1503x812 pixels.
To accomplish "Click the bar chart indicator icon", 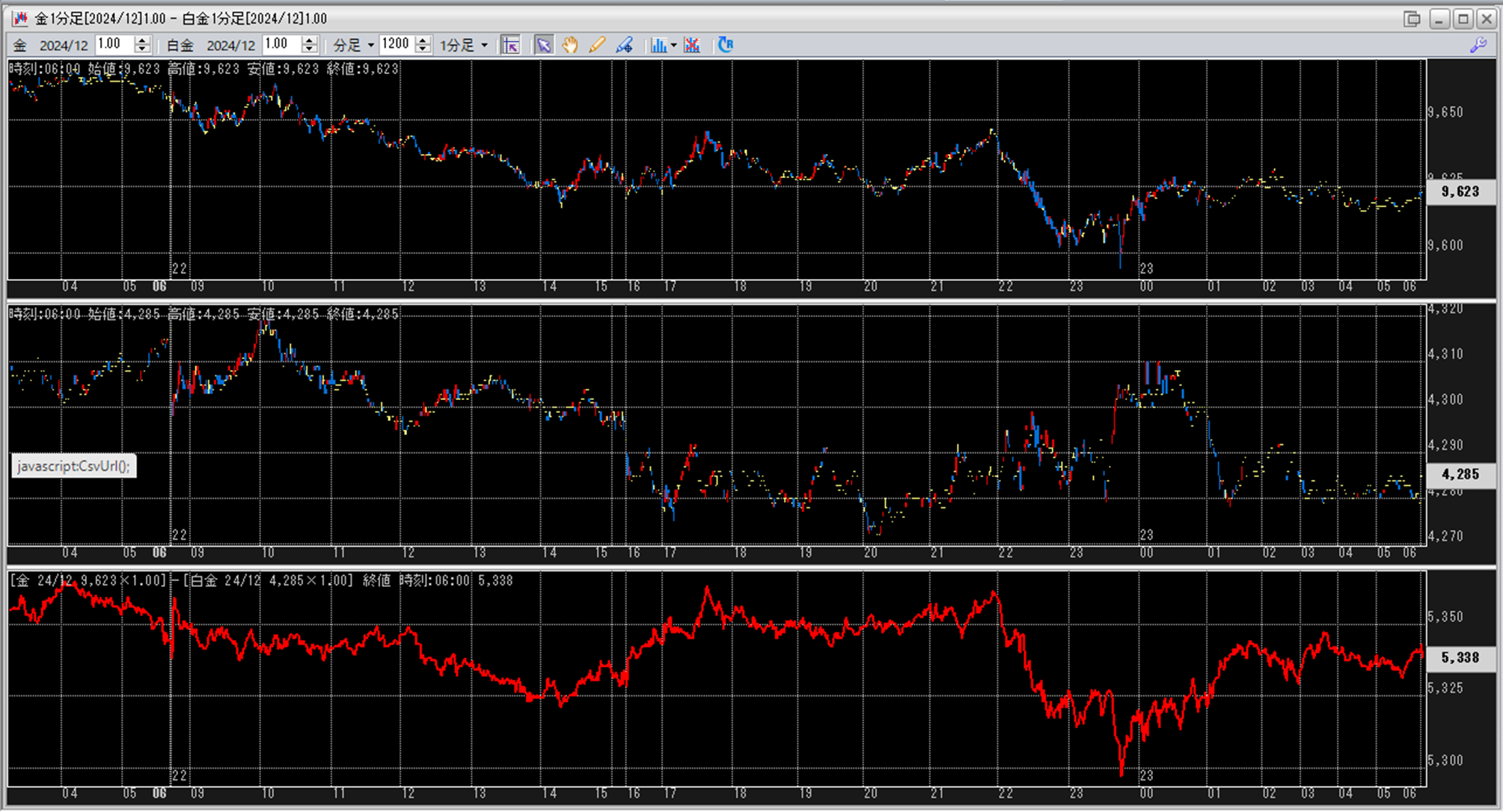I will coord(658,46).
